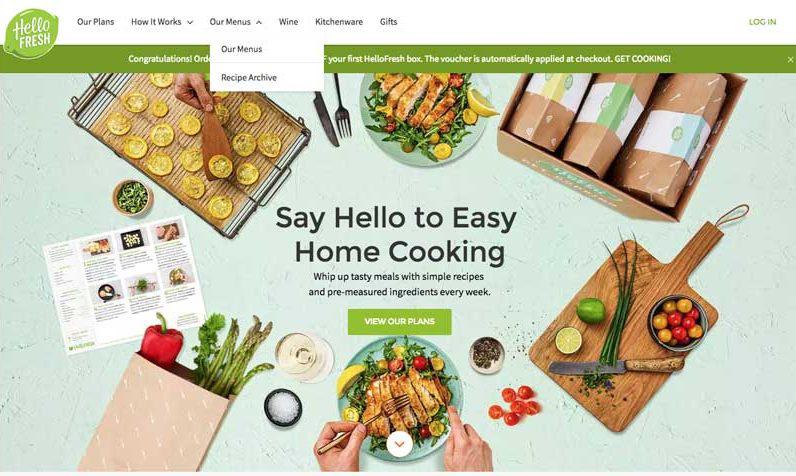Collapse the Our Menus dropdown arrow
This screenshot has width=796, height=476.
(259, 22)
